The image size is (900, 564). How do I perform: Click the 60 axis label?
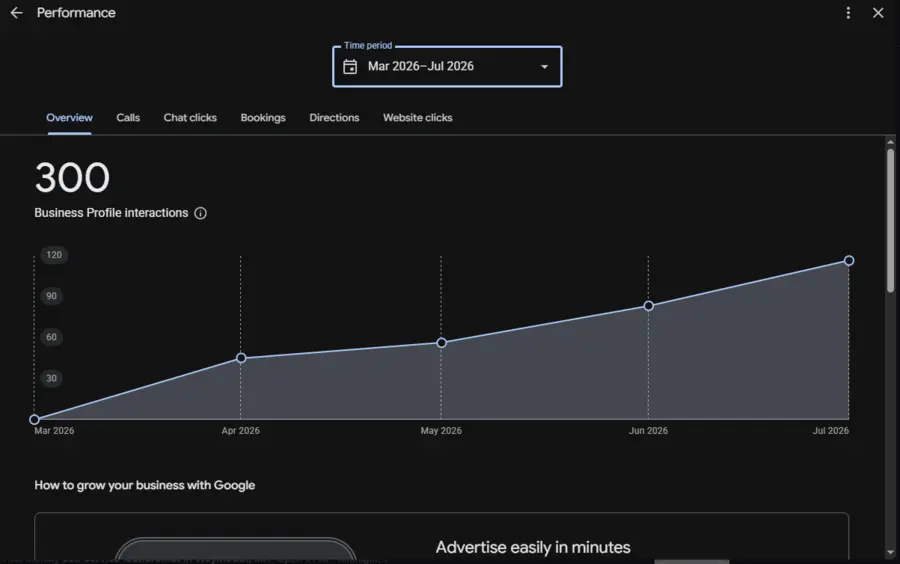click(52, 337)
